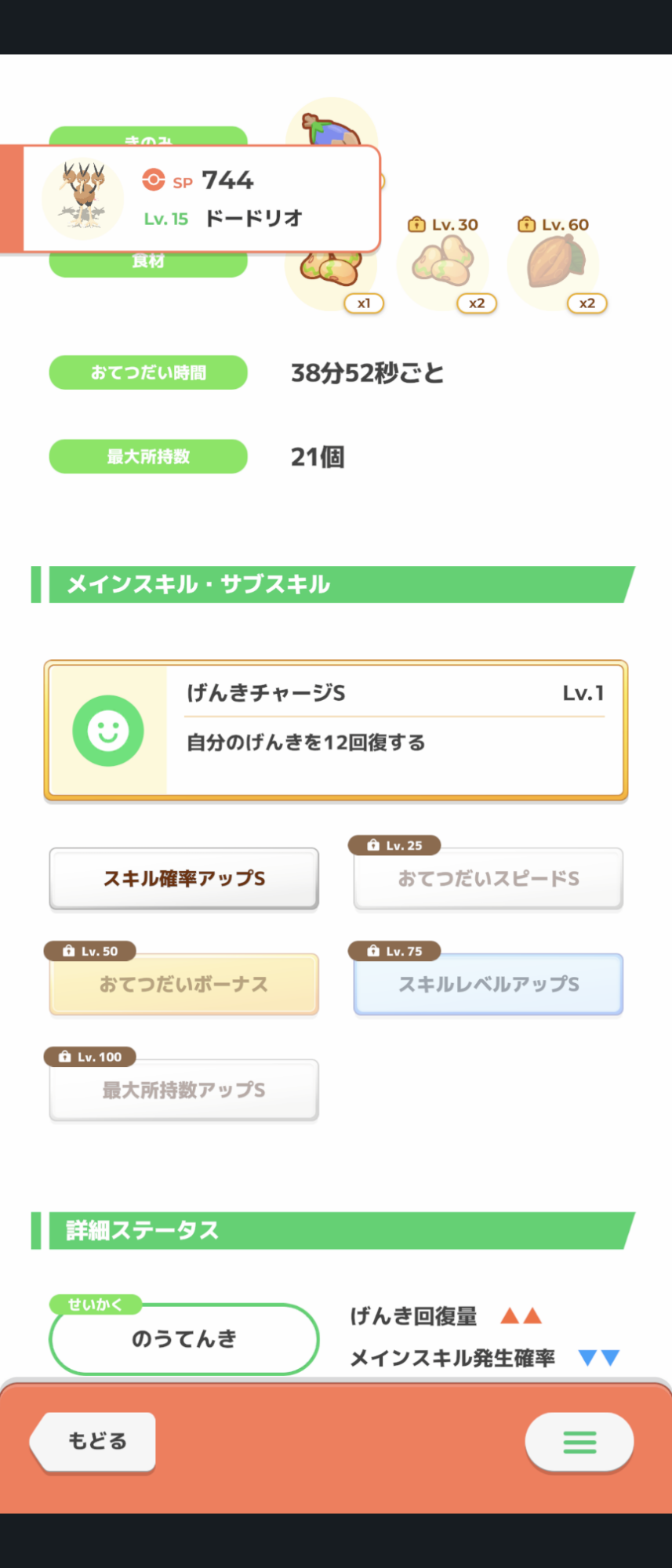Open the hamburger menu button
This screenshot has width=672, height=1568.
pyautogui.click(x=579, y=1442)
